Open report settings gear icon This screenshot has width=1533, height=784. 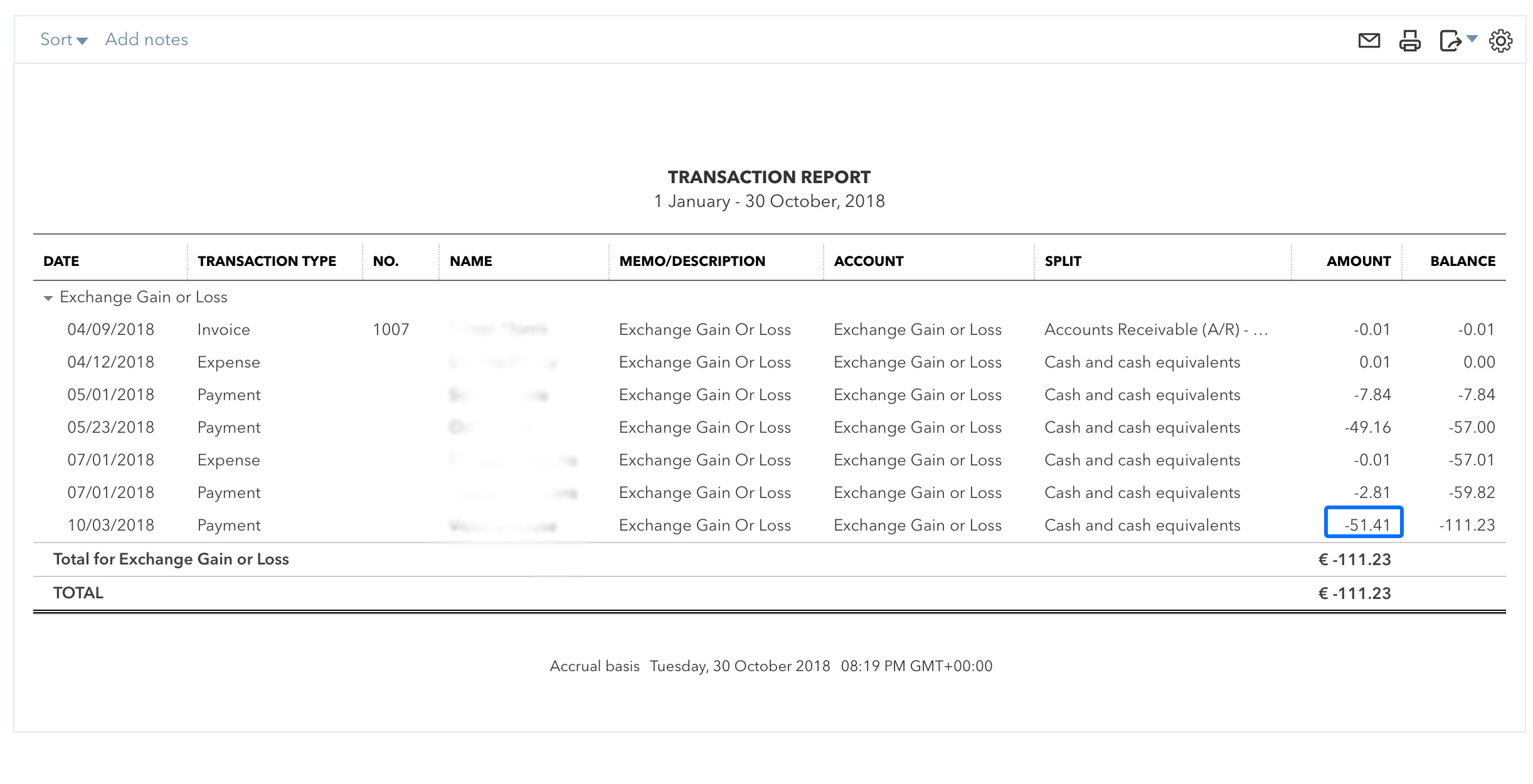click(1500, 41)
